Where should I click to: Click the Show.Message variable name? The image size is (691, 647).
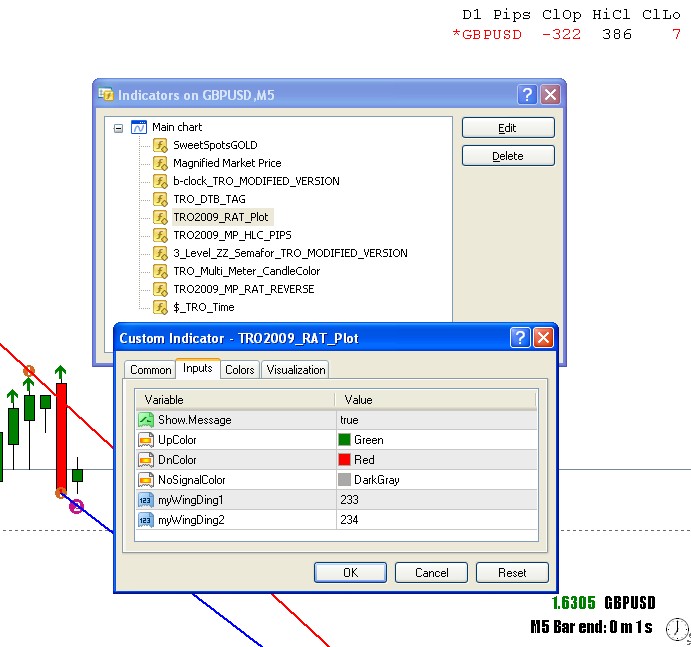(x=194, y=420)
